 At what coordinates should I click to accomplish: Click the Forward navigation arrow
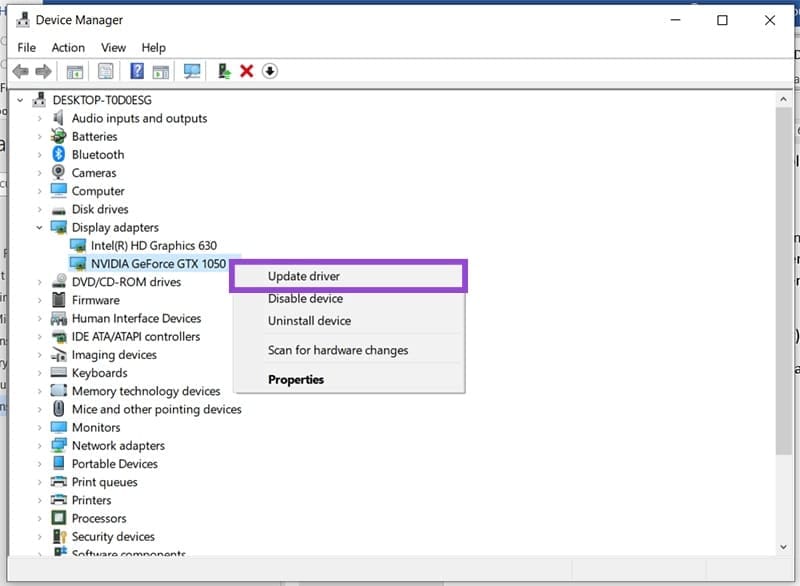click(42, 70)
